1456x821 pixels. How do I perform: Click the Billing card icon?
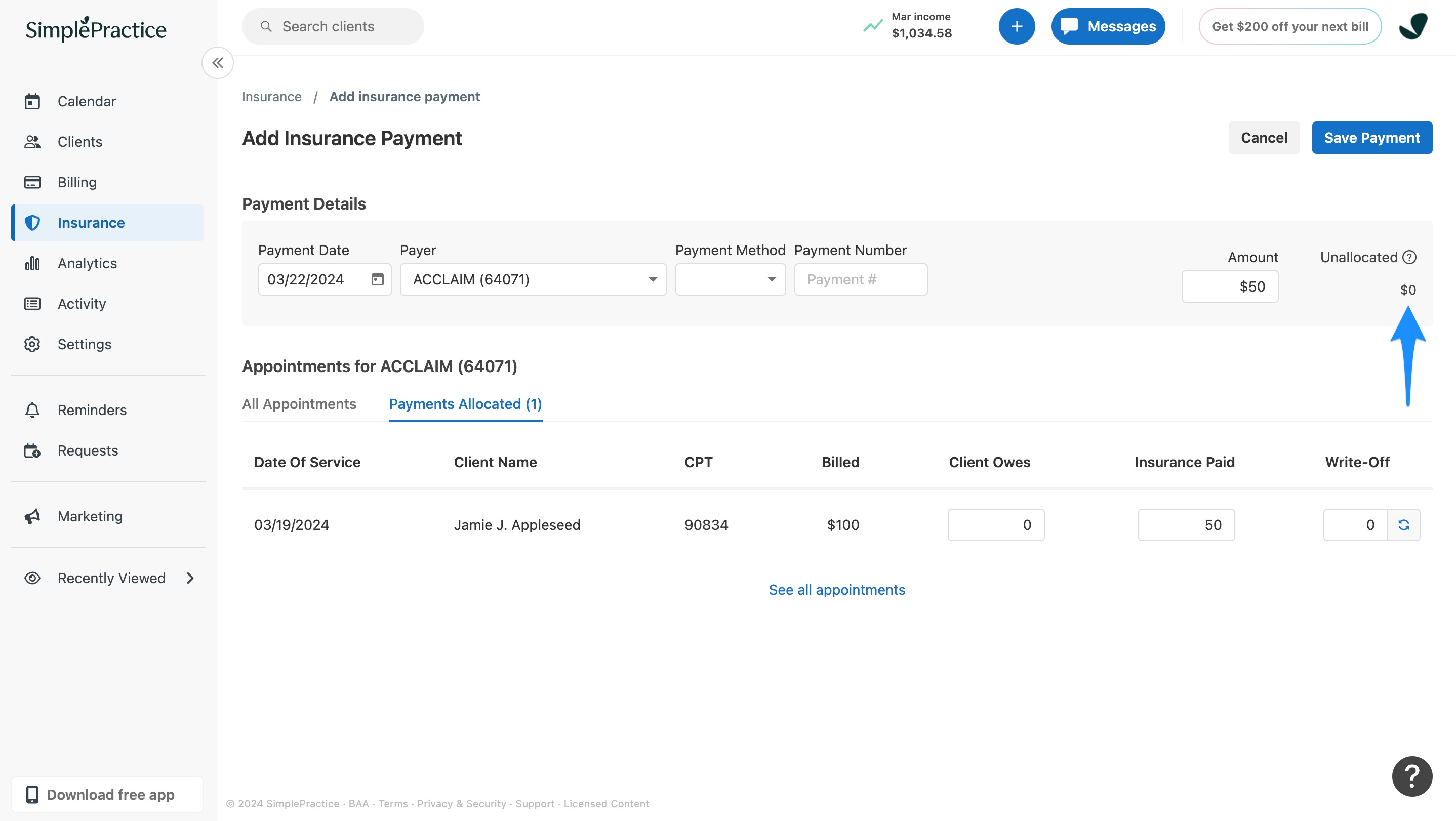[x=32, y=182]
